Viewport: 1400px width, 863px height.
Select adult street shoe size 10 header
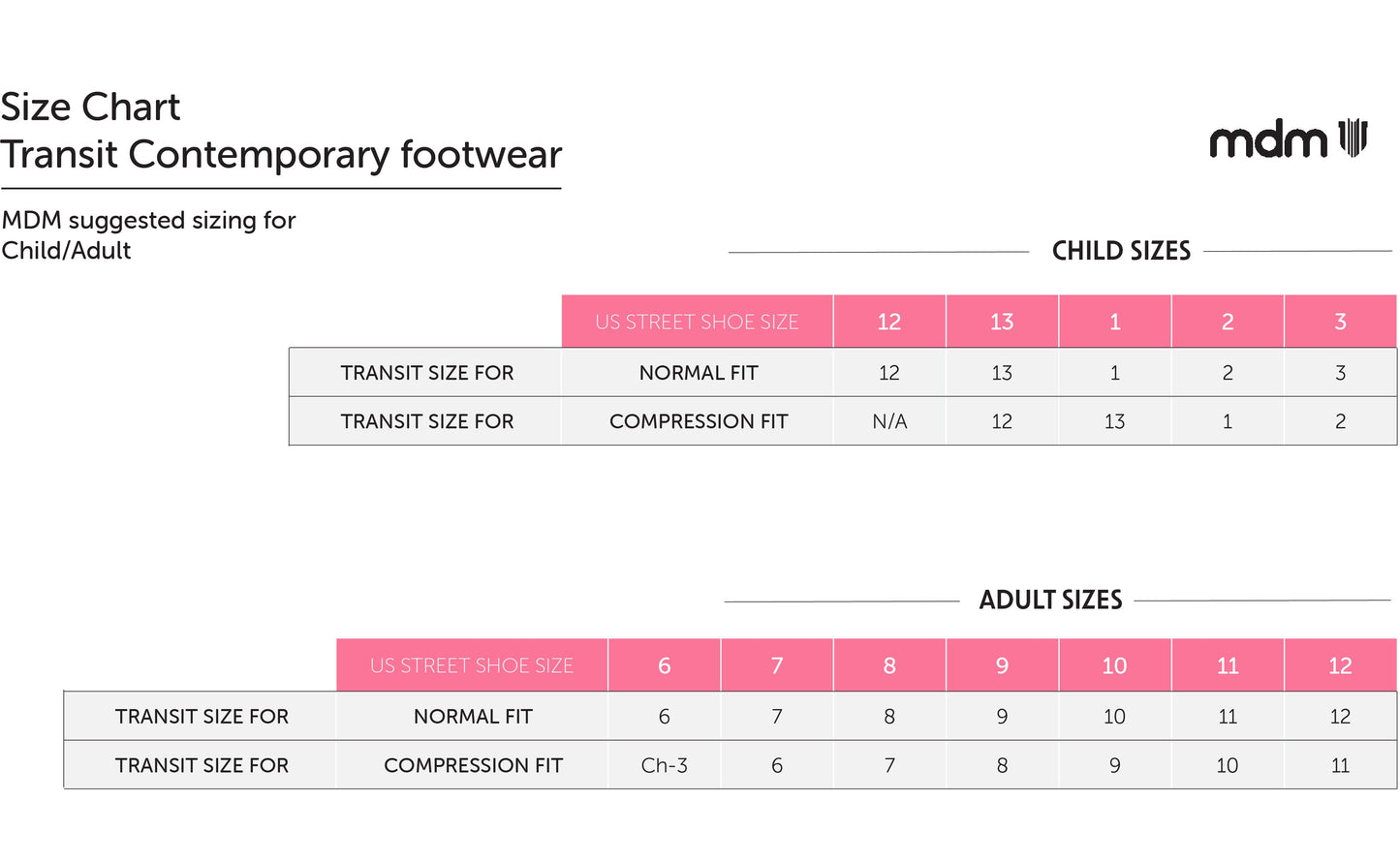point(1114,665)
